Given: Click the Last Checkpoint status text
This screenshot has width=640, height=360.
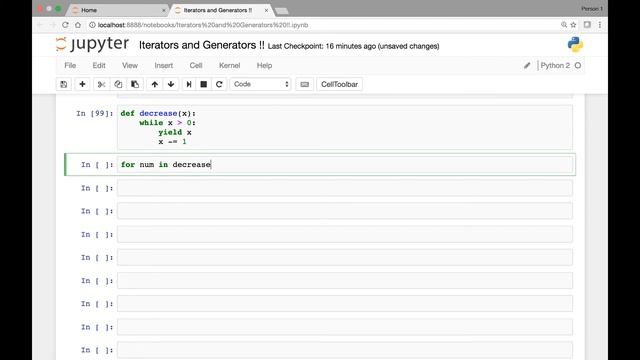Looking at the screenshot, I should pyautogui.click(x=353, y=46).
